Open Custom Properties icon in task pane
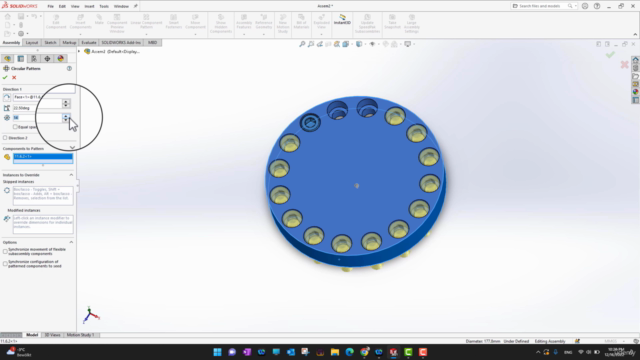The width and height of the screenshot is (640, 360). click(636, 100)
